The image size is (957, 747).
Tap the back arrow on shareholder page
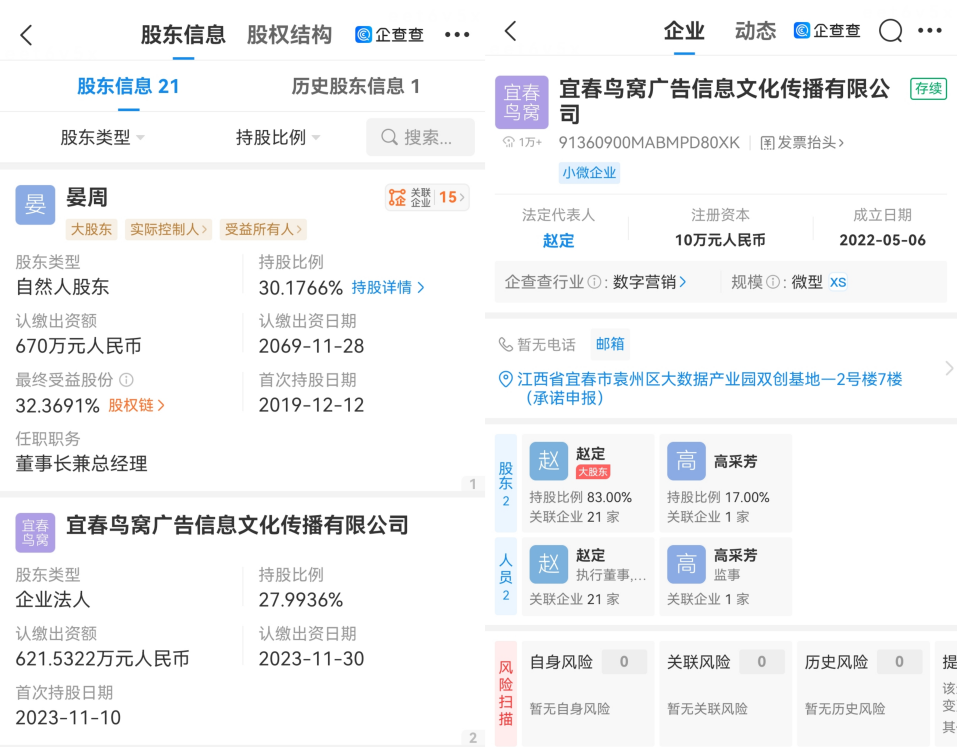pos(27,35)
